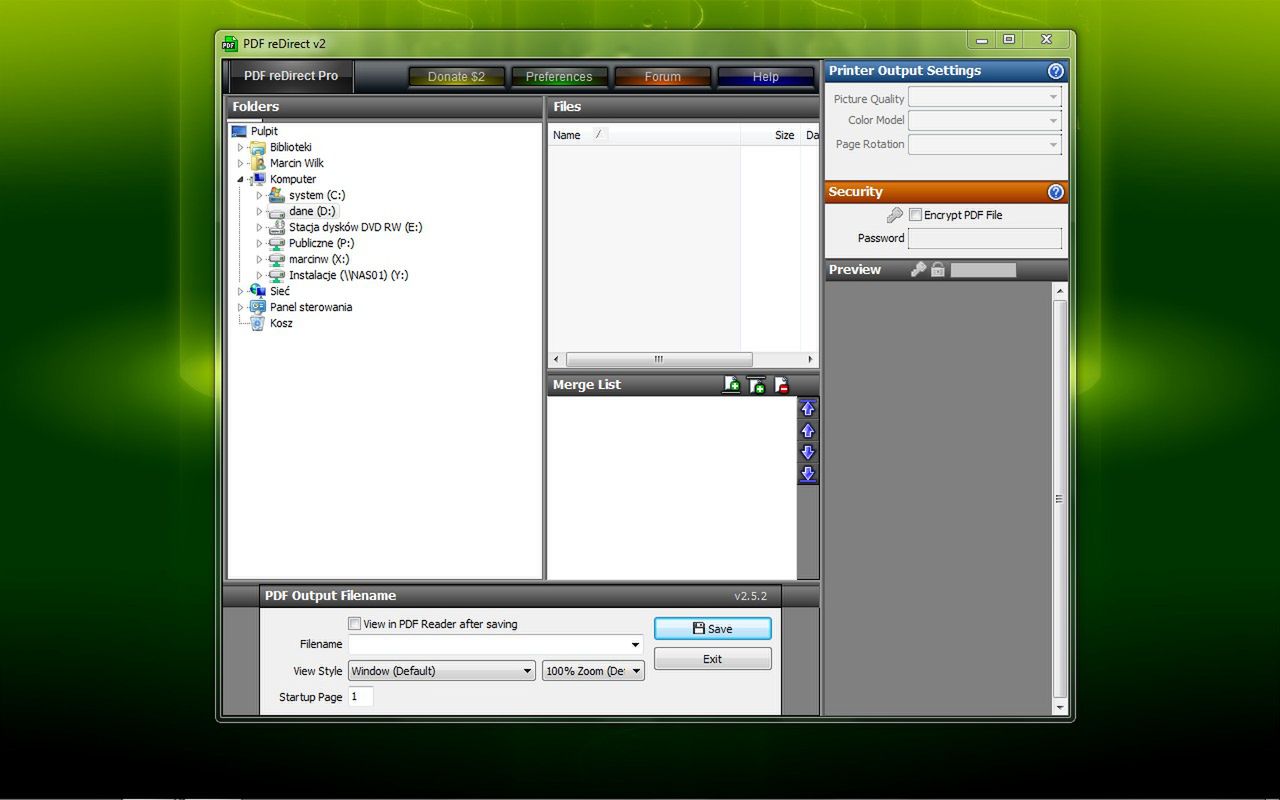Open the View Style dropdown

coord(442,671)
